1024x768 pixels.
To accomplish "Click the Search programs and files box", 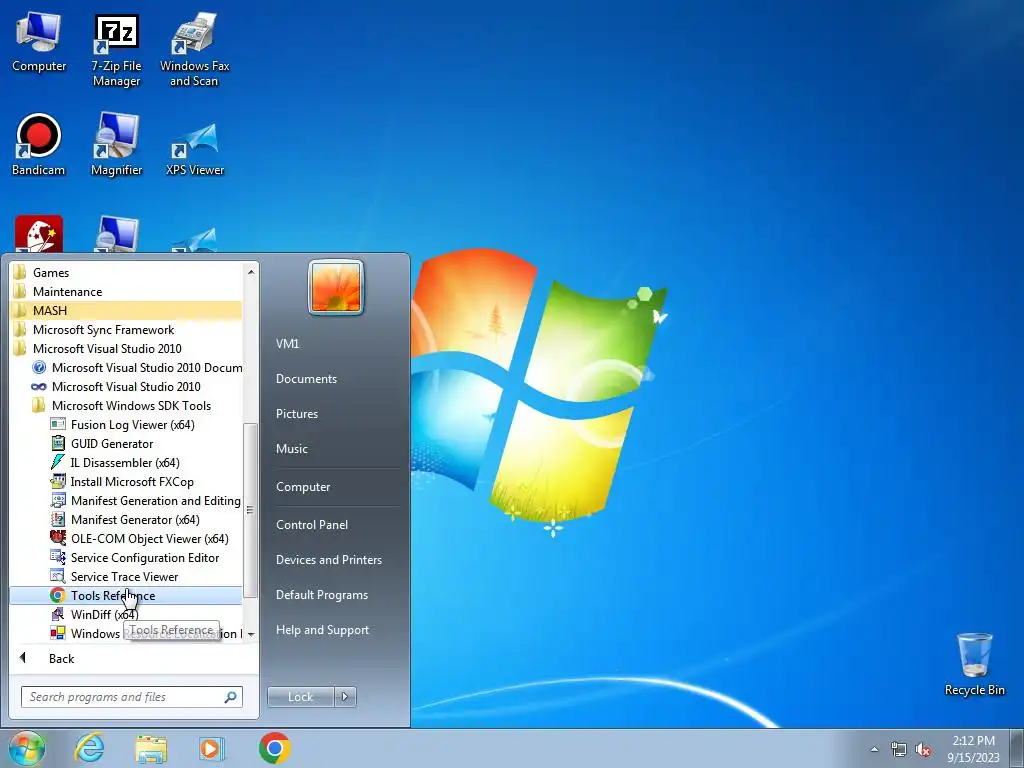I will (x=131, y=697).
